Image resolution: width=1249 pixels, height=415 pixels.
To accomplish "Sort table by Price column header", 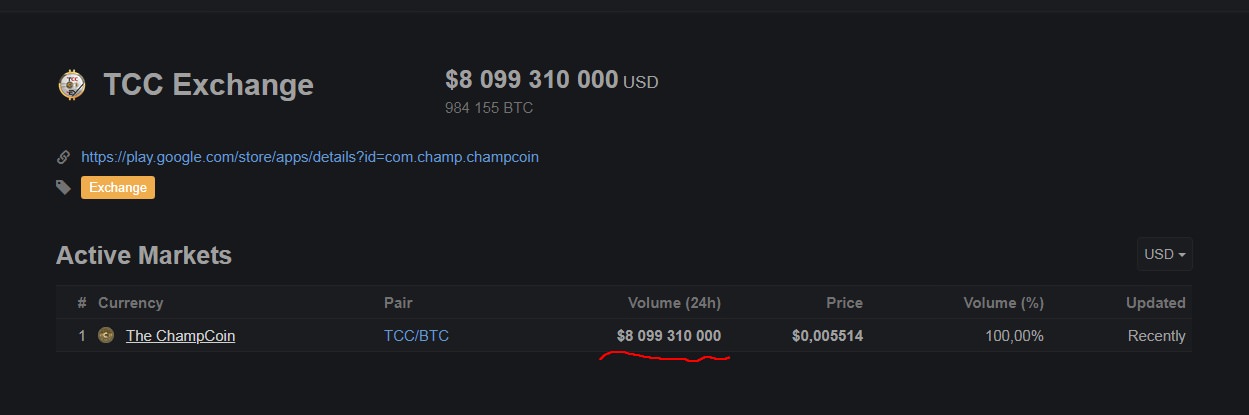I will (844, 303).
